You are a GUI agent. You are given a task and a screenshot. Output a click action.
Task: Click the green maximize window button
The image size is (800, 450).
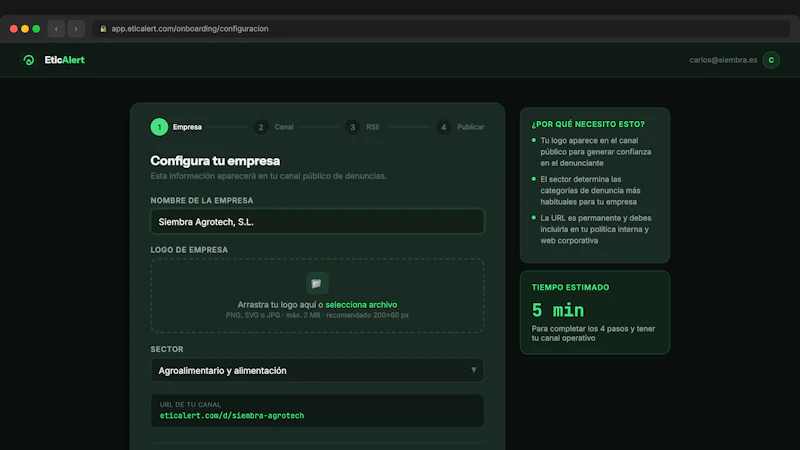[36, 29]
